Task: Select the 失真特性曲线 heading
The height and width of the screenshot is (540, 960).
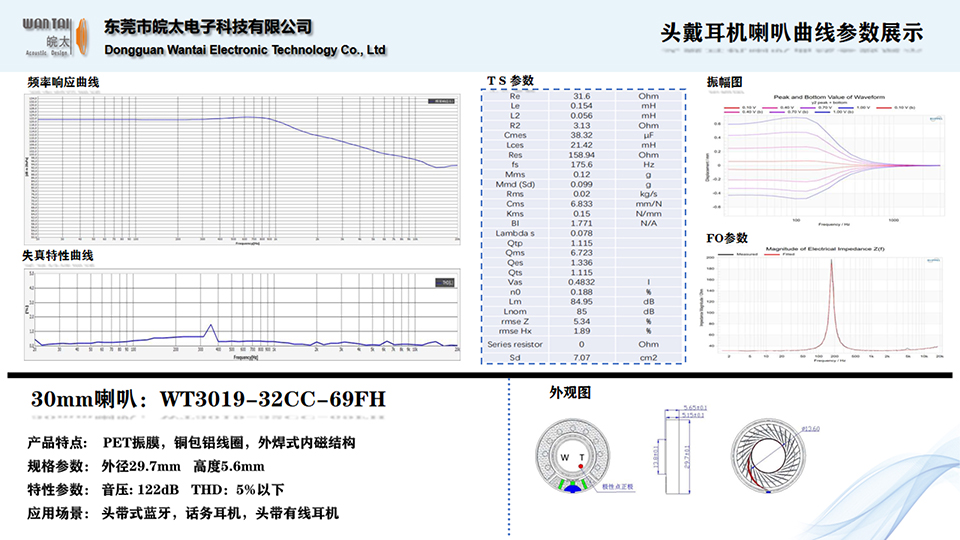Action: click(x=58, y=255)
